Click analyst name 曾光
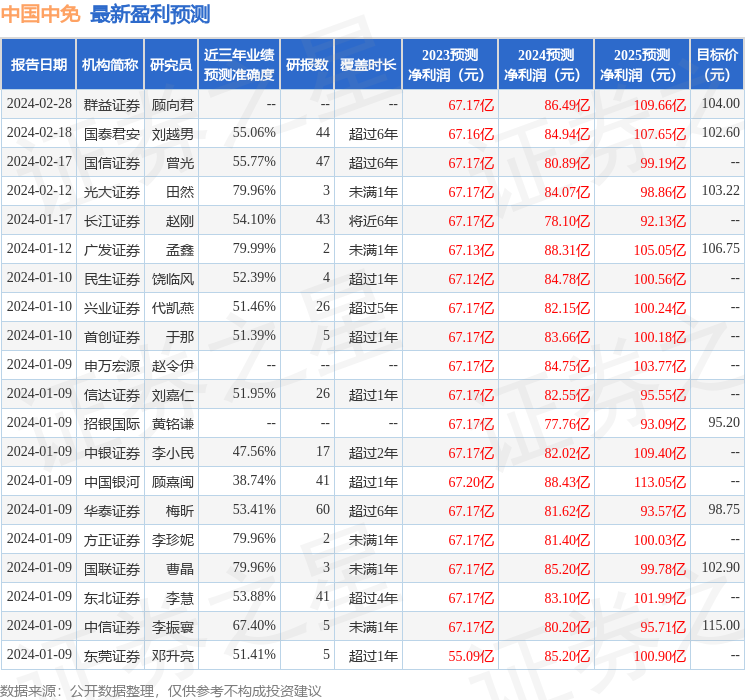Viewport: 745px width, 700px height. [x=180, y=163]
